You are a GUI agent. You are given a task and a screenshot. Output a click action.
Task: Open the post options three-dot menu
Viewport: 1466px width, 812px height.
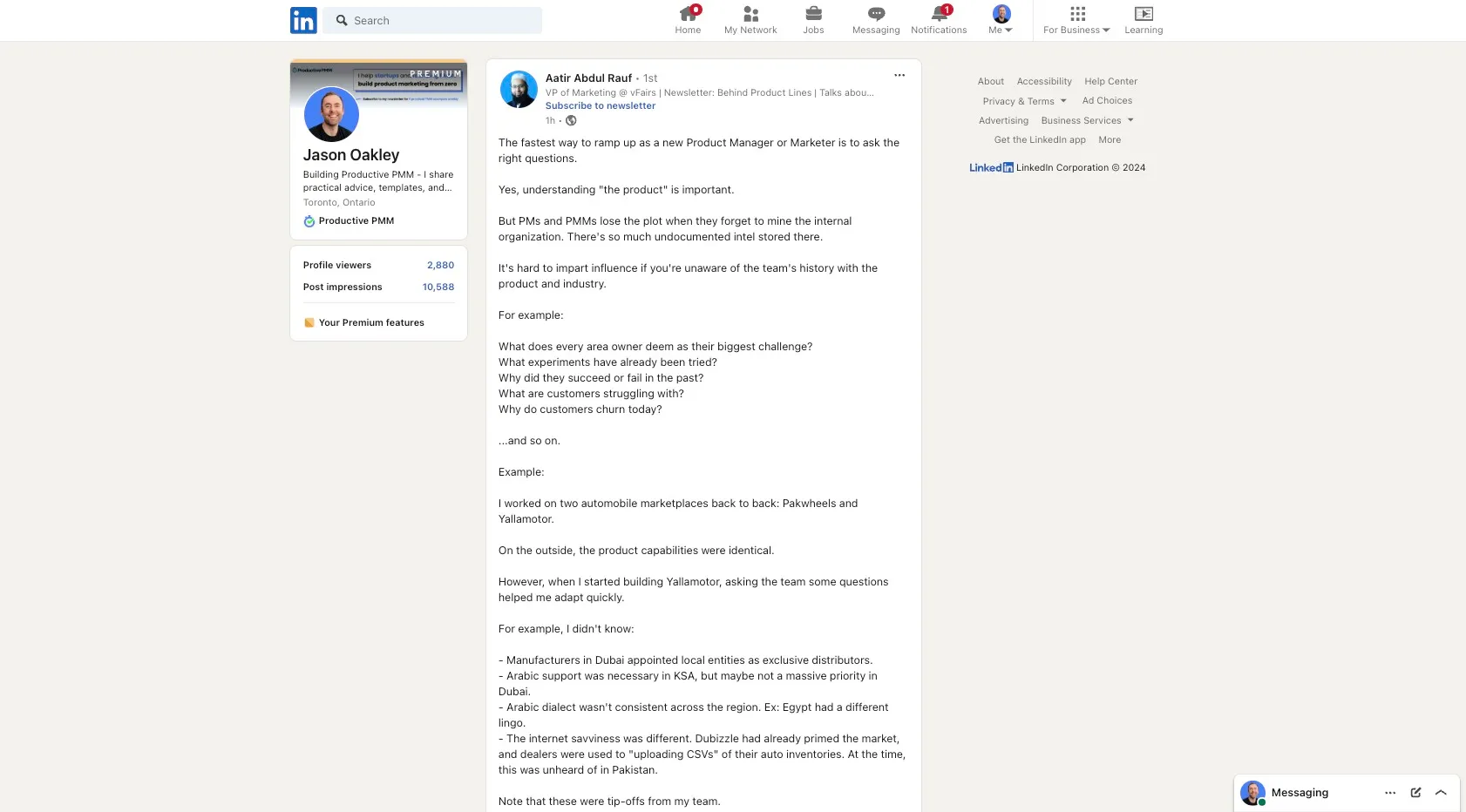(899, 75)
